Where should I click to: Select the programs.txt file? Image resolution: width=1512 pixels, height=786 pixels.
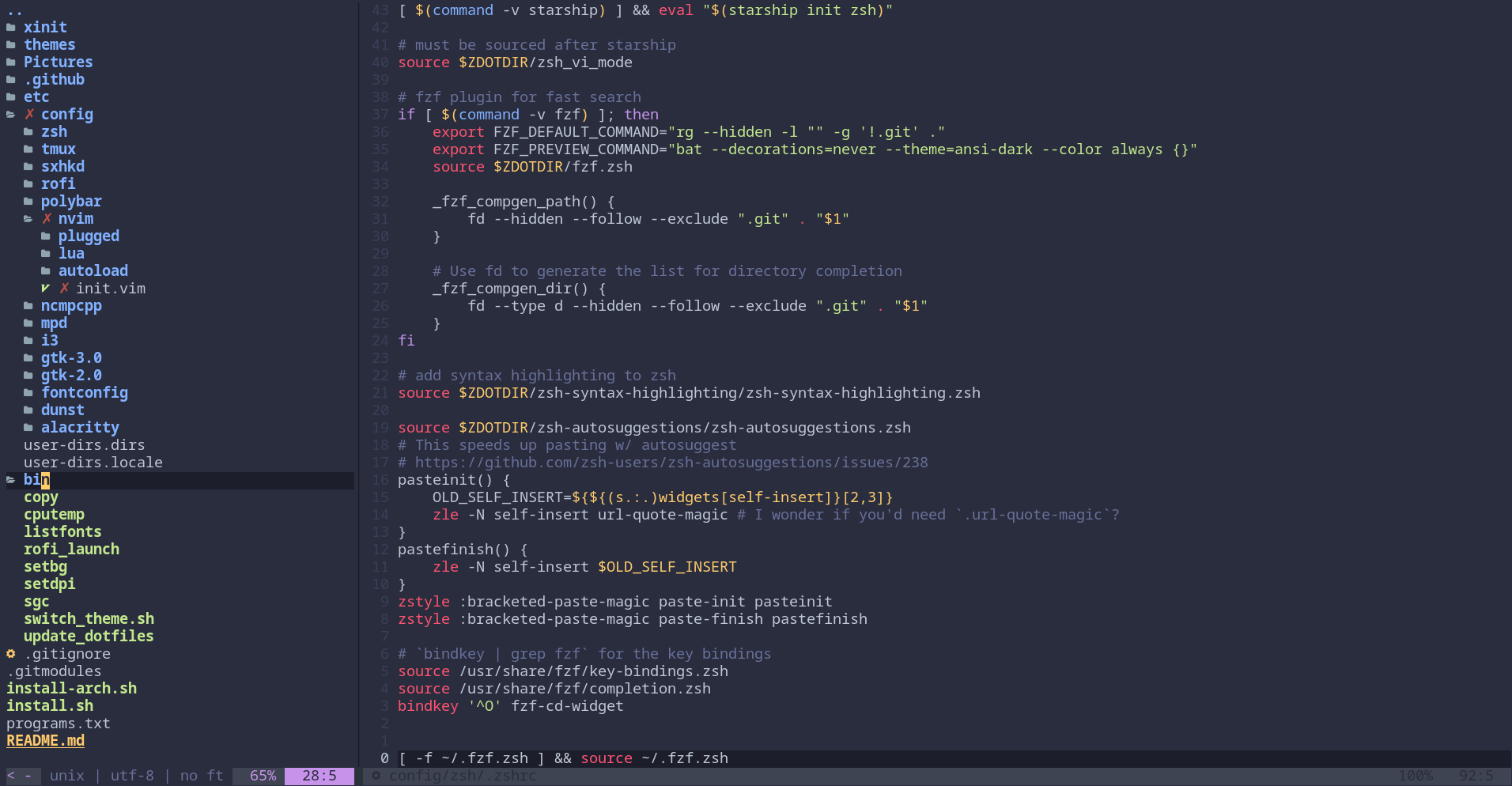[x=59, y=724]
